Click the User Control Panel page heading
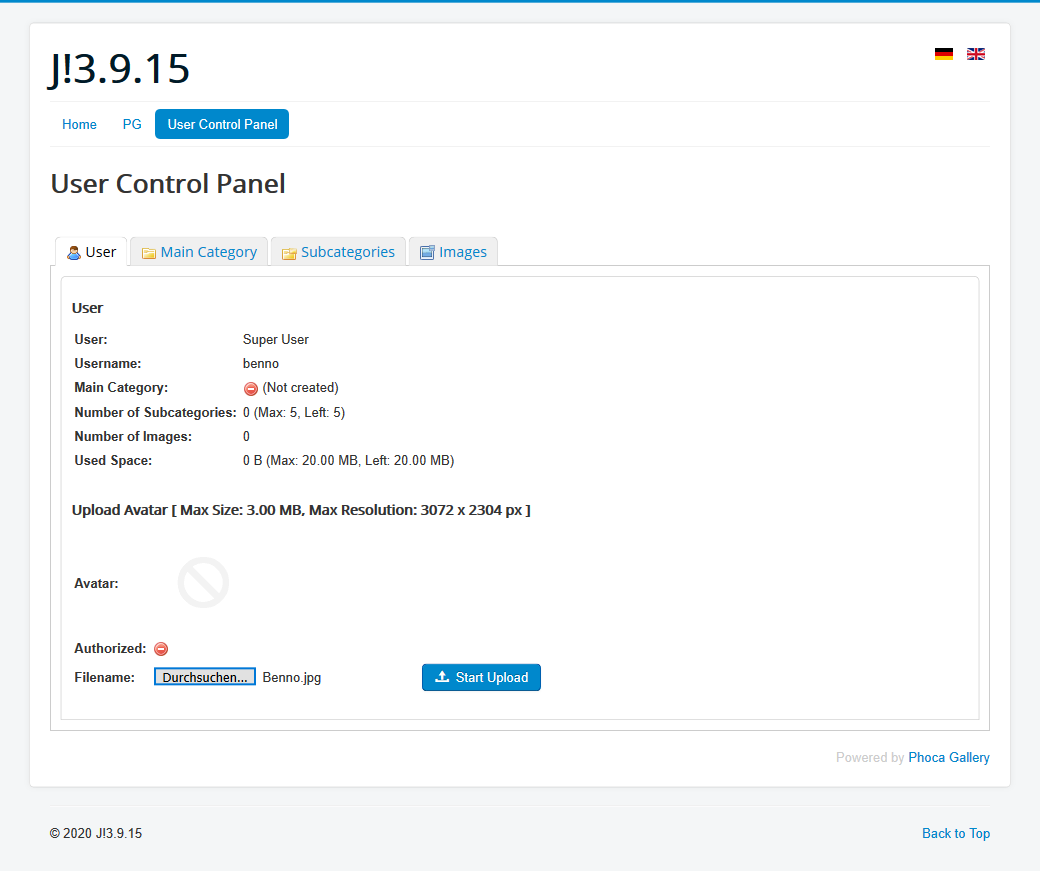 click(168, 184)
